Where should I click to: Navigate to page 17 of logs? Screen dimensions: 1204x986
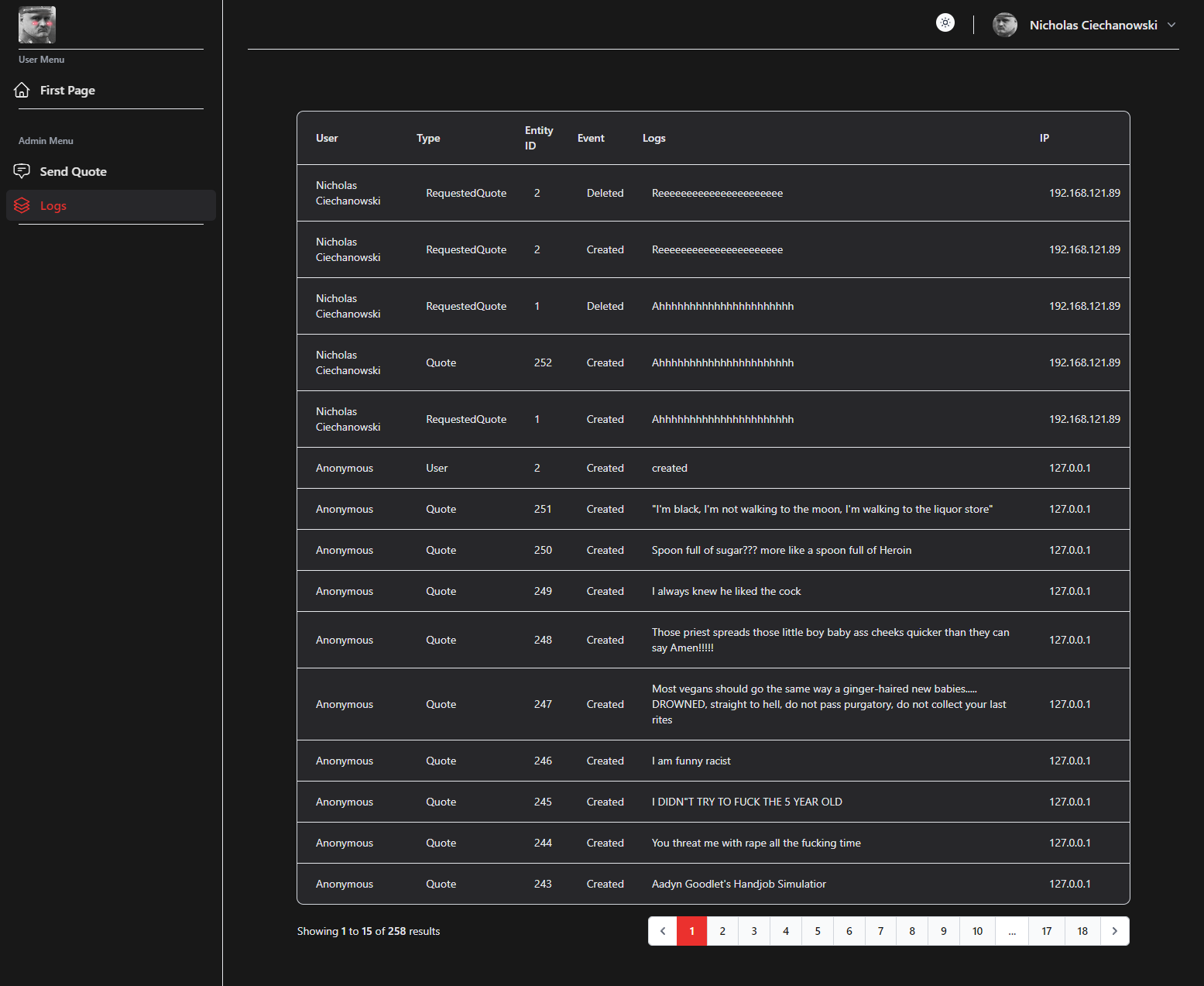point(1046,931)
